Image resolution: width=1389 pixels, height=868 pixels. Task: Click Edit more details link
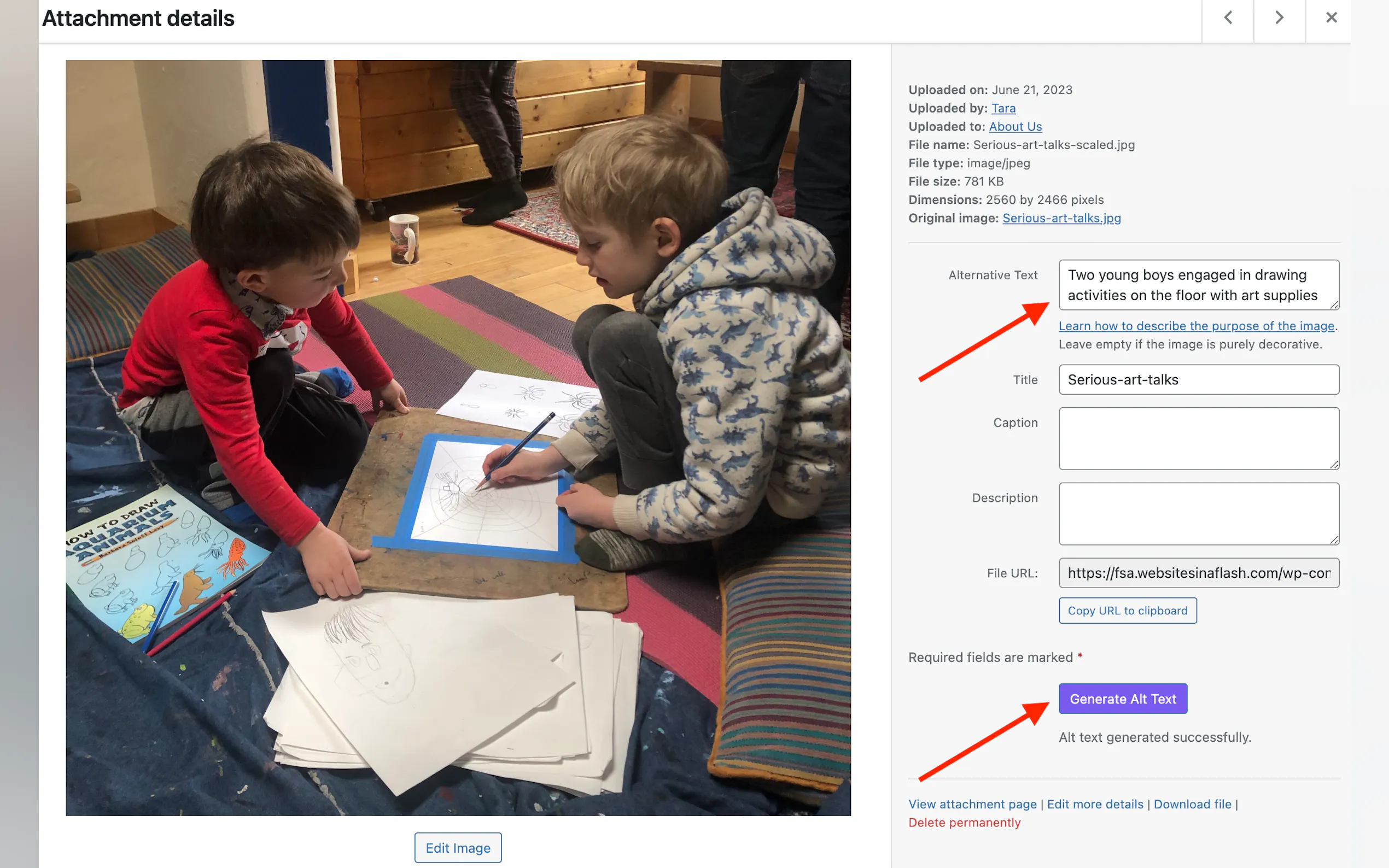(x=1095, y=804)
